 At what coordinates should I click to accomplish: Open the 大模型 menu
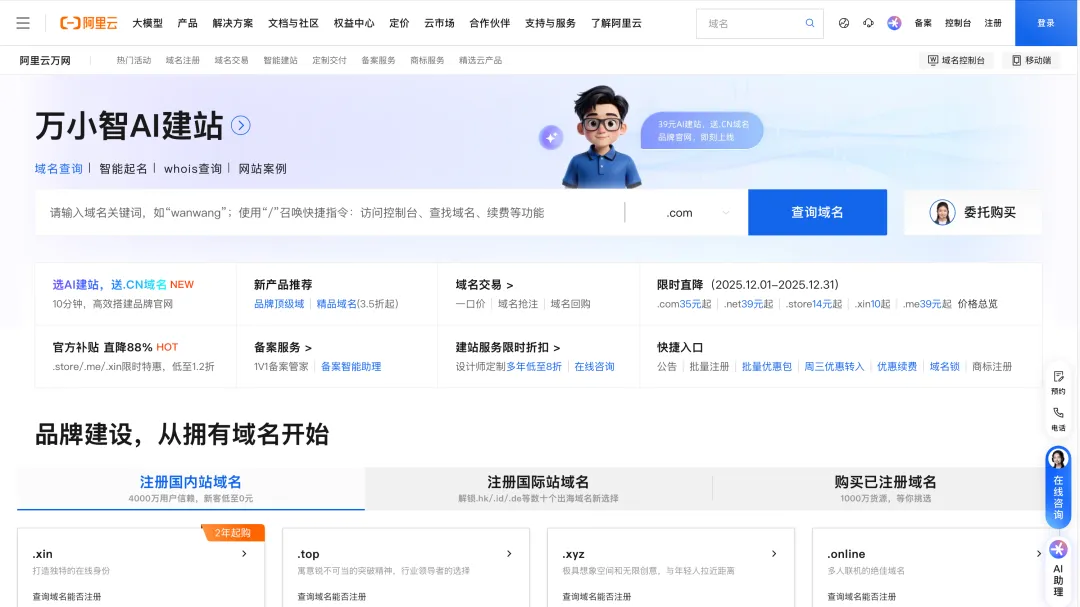147,23
